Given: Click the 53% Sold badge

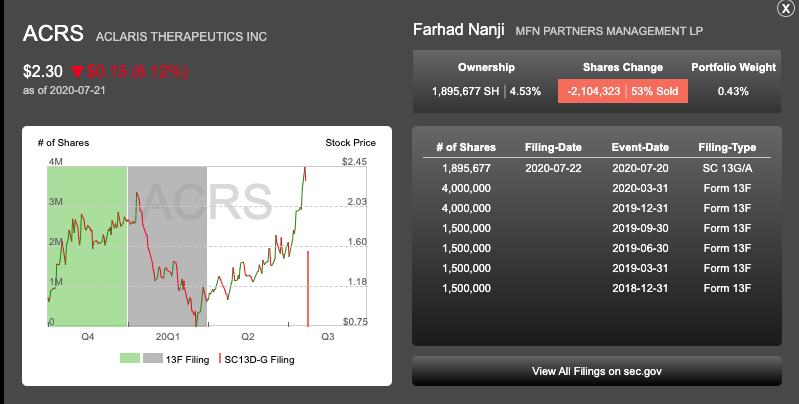Looking at the screenshot, I should (655, 92).
